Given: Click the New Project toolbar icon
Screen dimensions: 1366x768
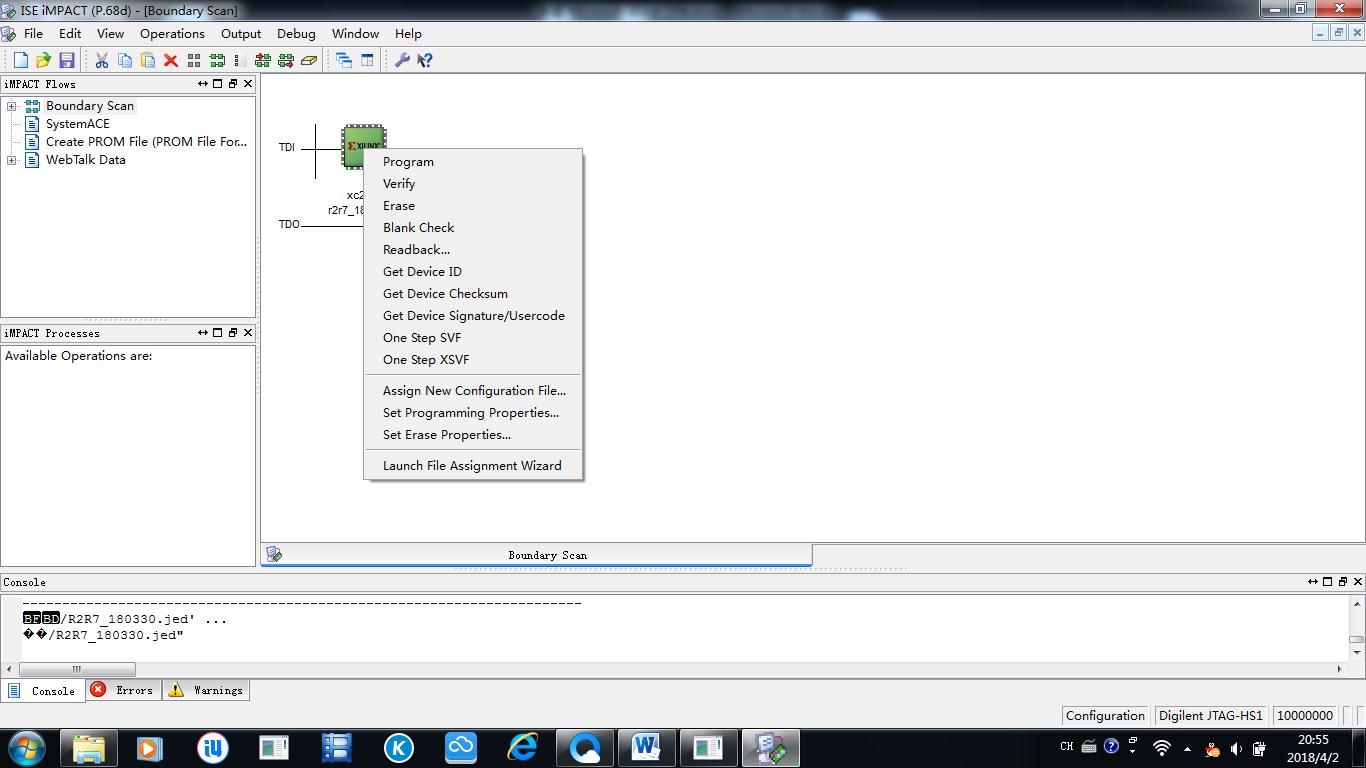Looking at the screenshot, I should coord(20,61).
